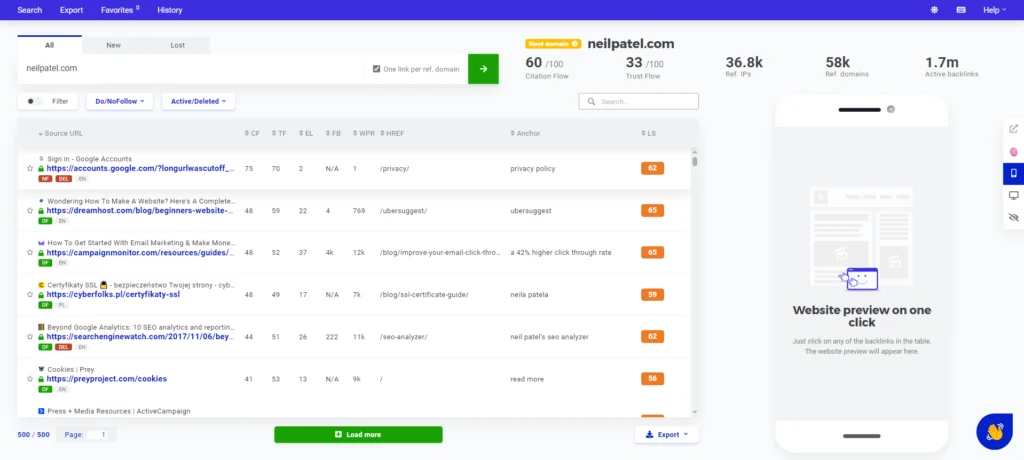This screenshot has width=1024, height=460.
Task: Favorite the dreamhost.com backlink row
Action: tap(30, 211)
